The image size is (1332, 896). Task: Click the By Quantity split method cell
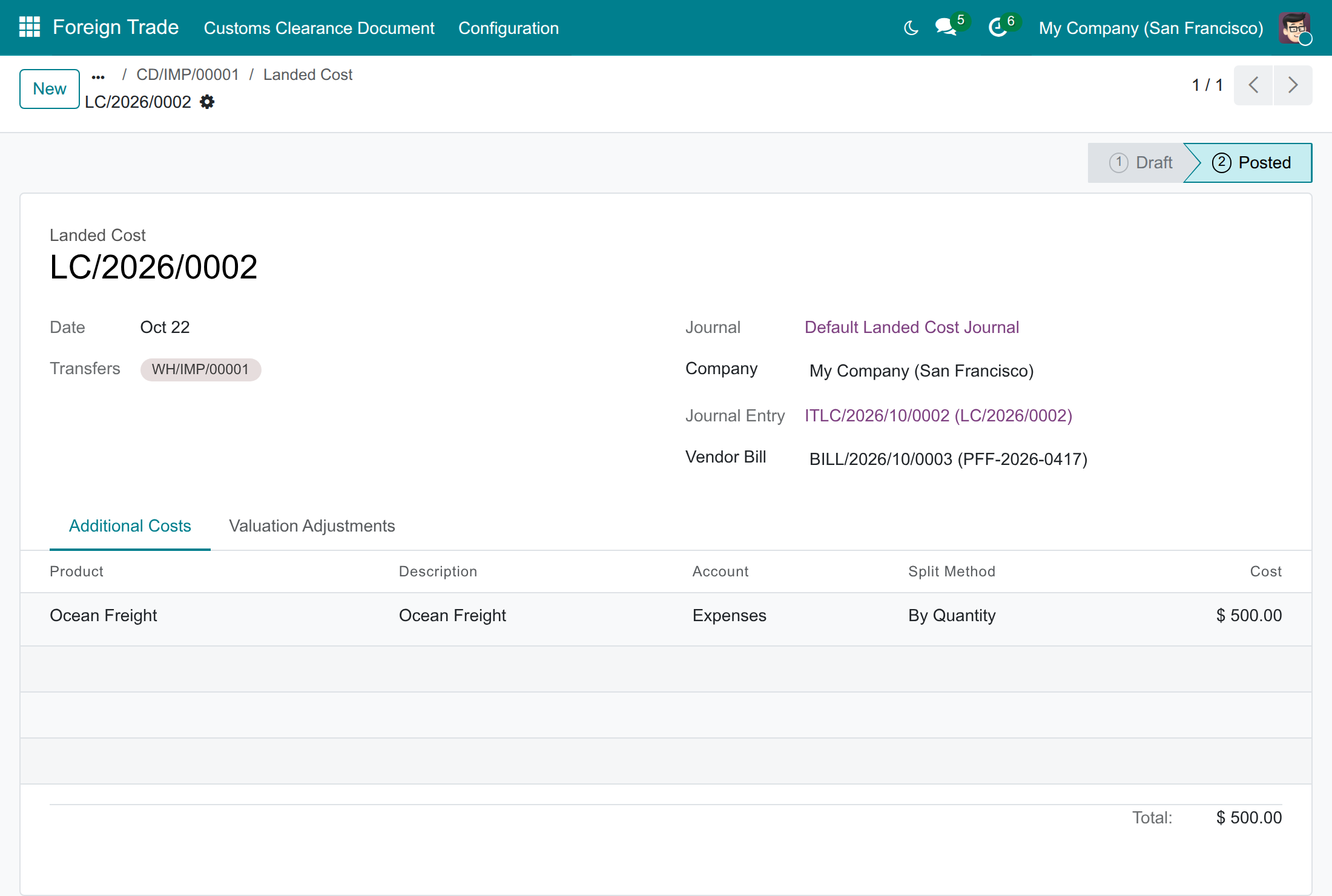(x=952, y=615)
